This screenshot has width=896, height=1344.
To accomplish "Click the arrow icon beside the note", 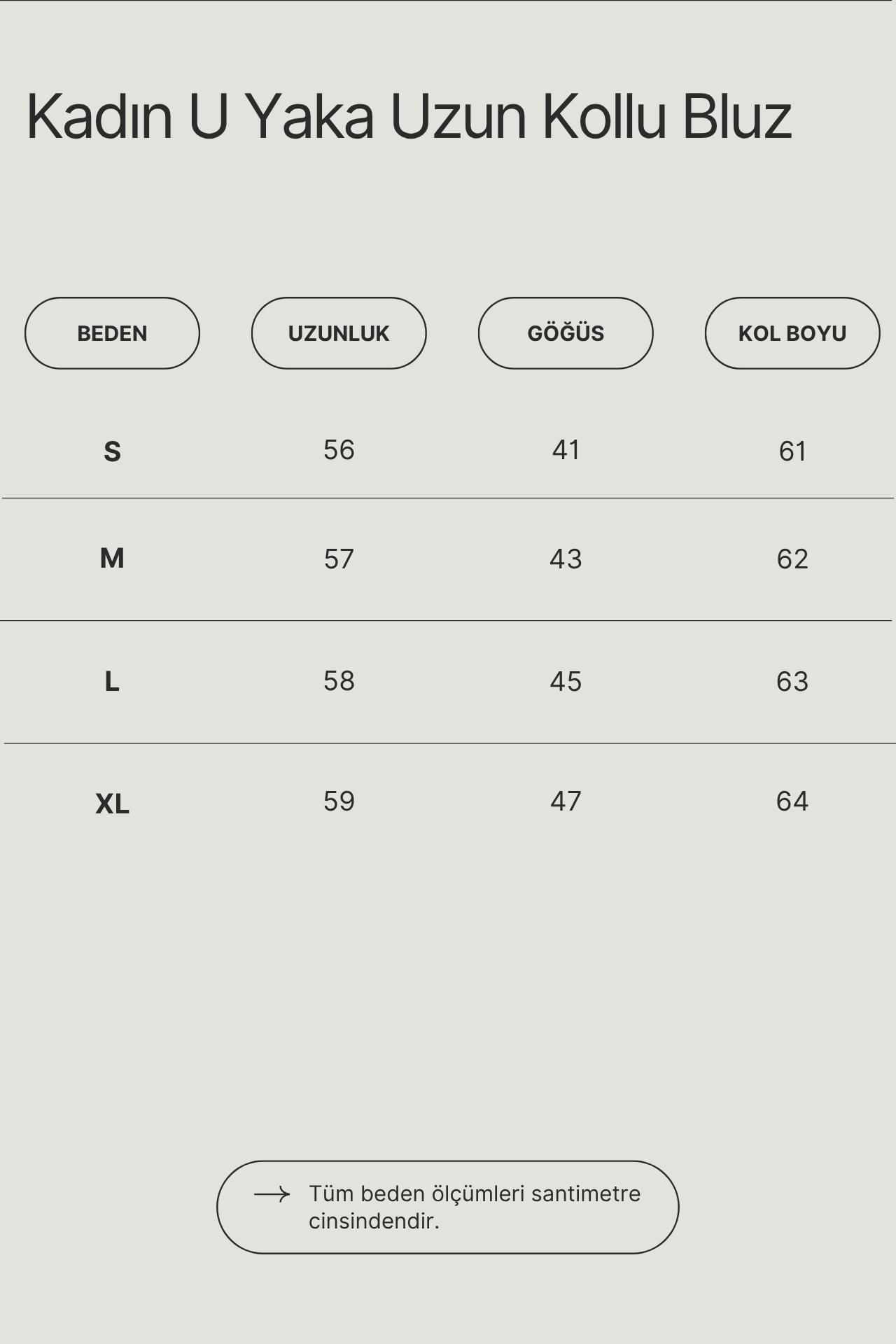I will click(272, 1194).
